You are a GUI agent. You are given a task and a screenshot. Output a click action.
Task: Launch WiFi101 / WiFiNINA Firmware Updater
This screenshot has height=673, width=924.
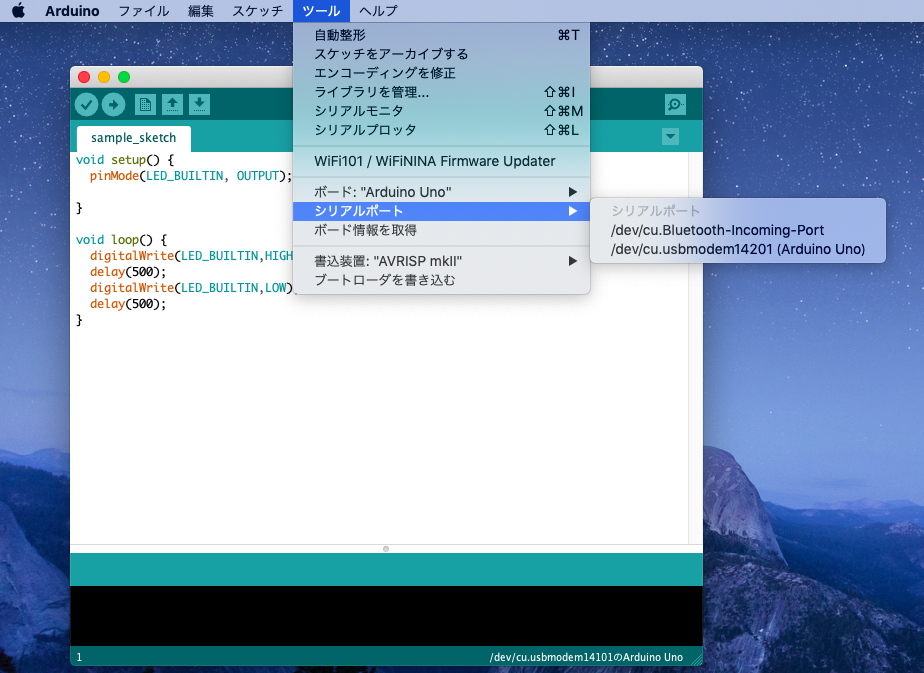pyautogui.click(x=441, y=161)
